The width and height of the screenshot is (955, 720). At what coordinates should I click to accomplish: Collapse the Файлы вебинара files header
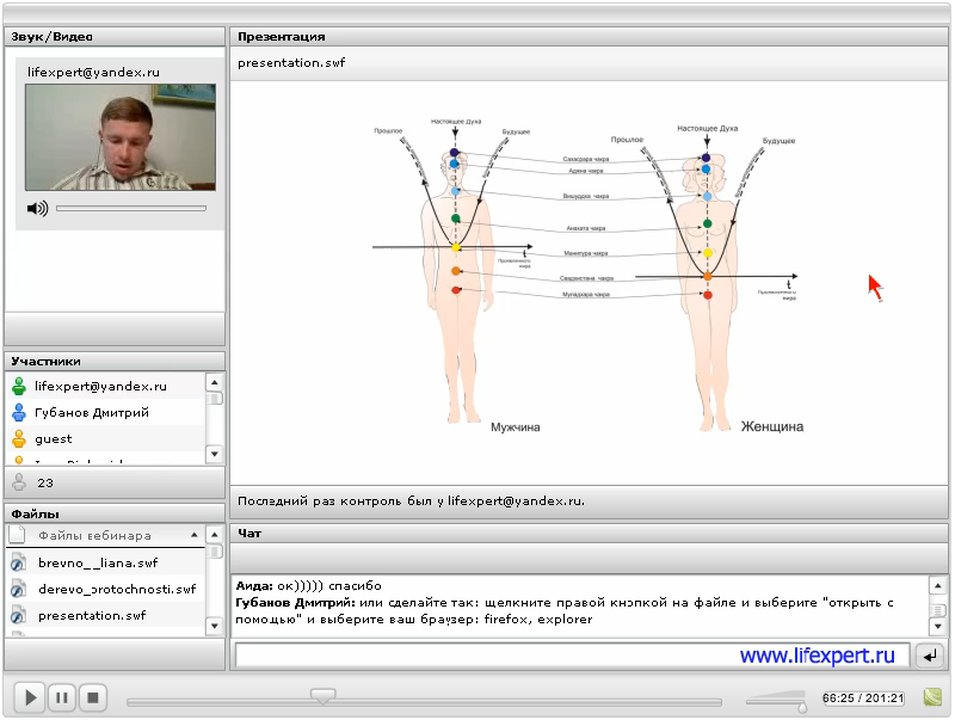194,535
